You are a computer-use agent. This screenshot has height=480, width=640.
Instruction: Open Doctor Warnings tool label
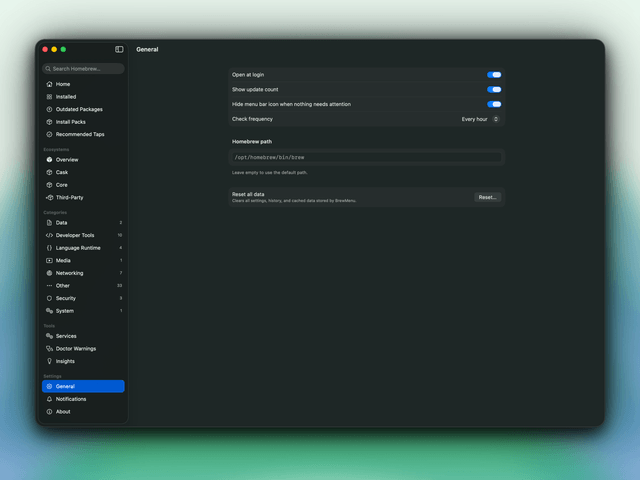(76, 349)
